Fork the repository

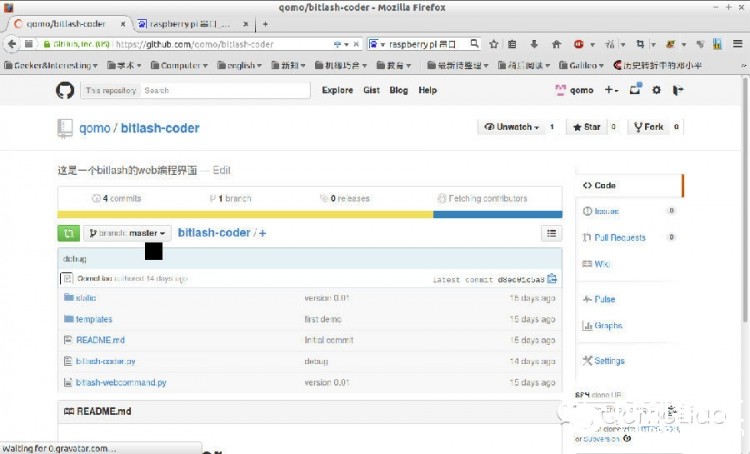(648, 127)
